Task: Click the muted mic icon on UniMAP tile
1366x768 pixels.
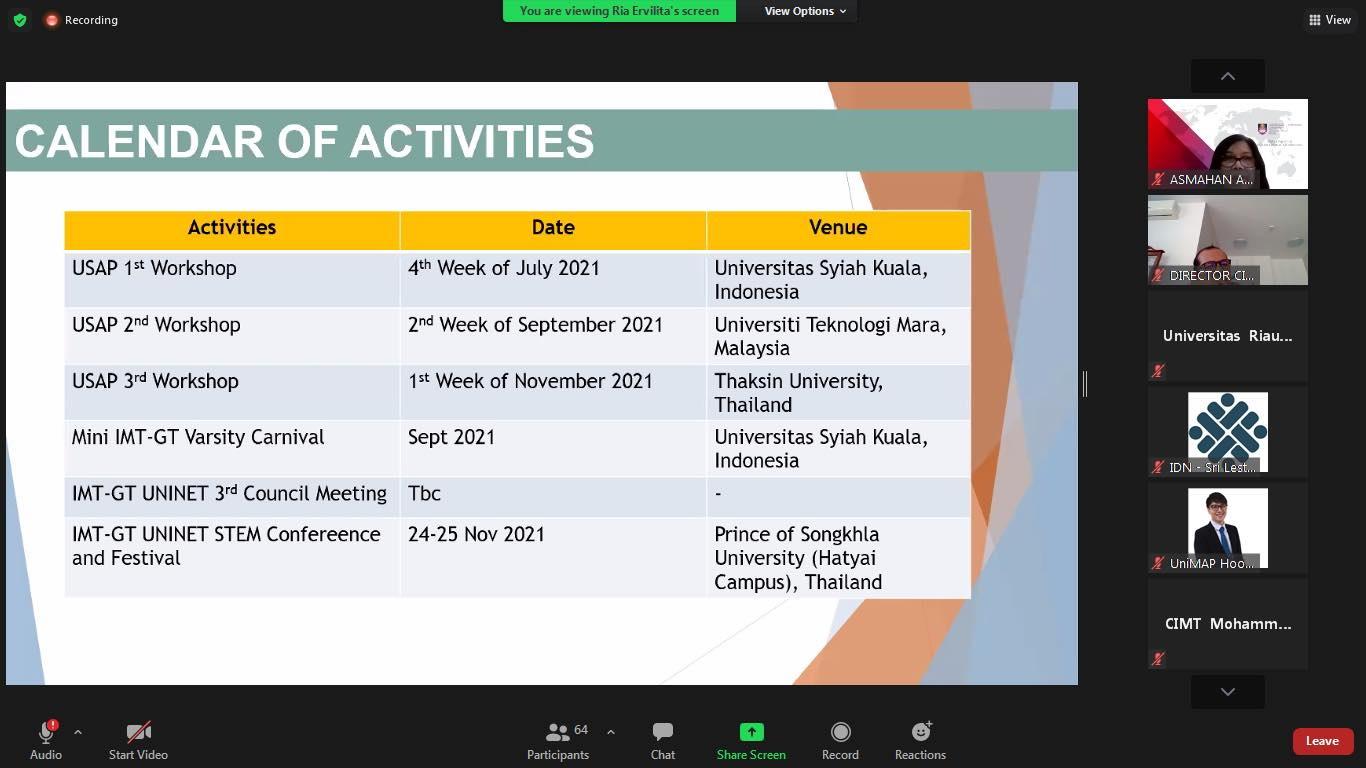Action: tap(1158, 563)
